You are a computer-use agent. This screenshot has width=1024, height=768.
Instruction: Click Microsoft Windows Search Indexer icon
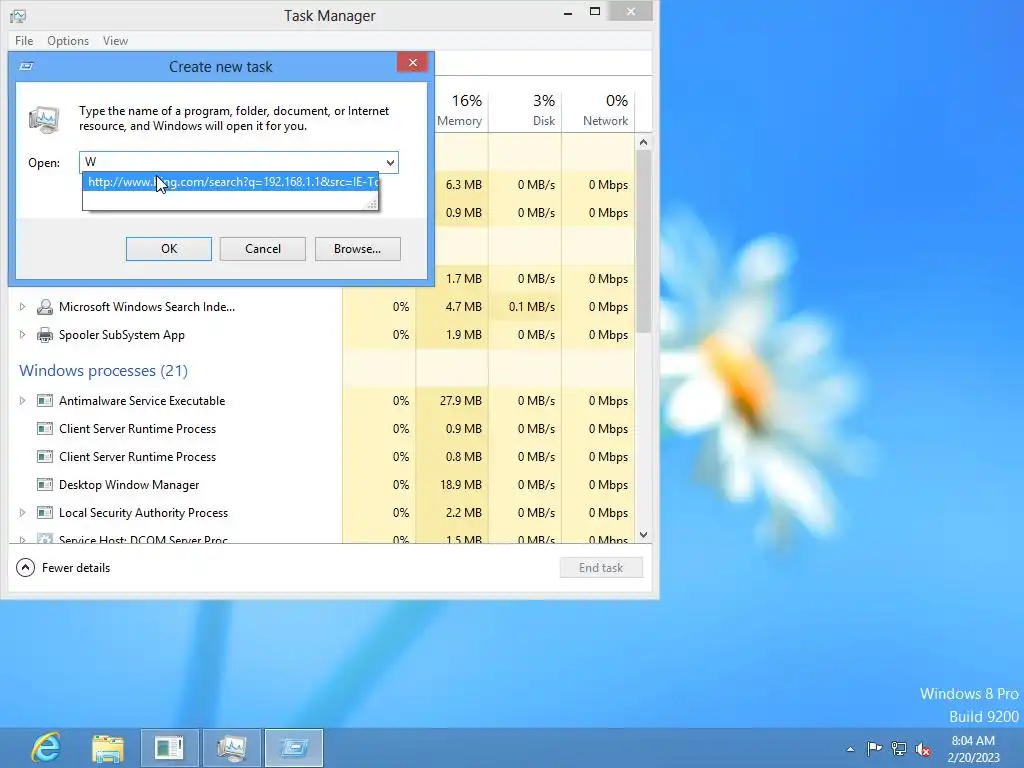pos(44,307)
